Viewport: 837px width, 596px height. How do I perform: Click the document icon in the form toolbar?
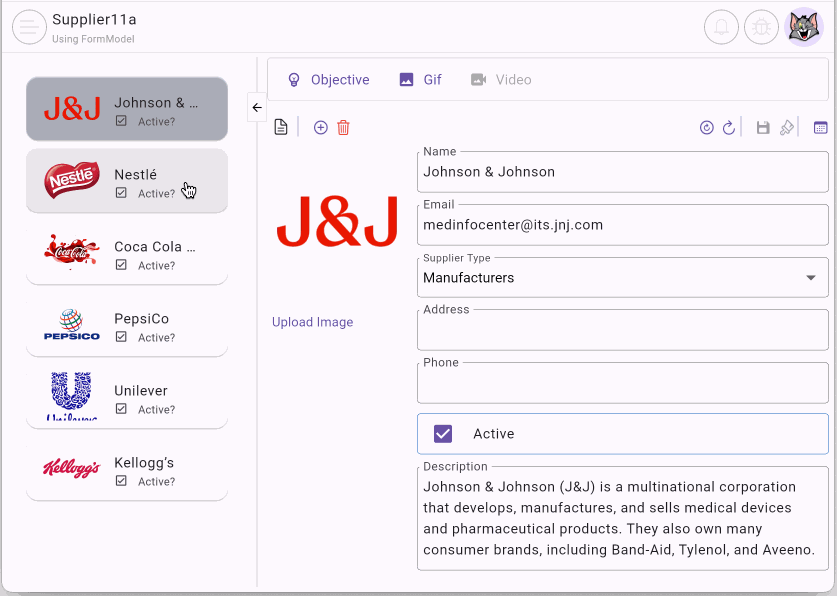coord(281,128)
